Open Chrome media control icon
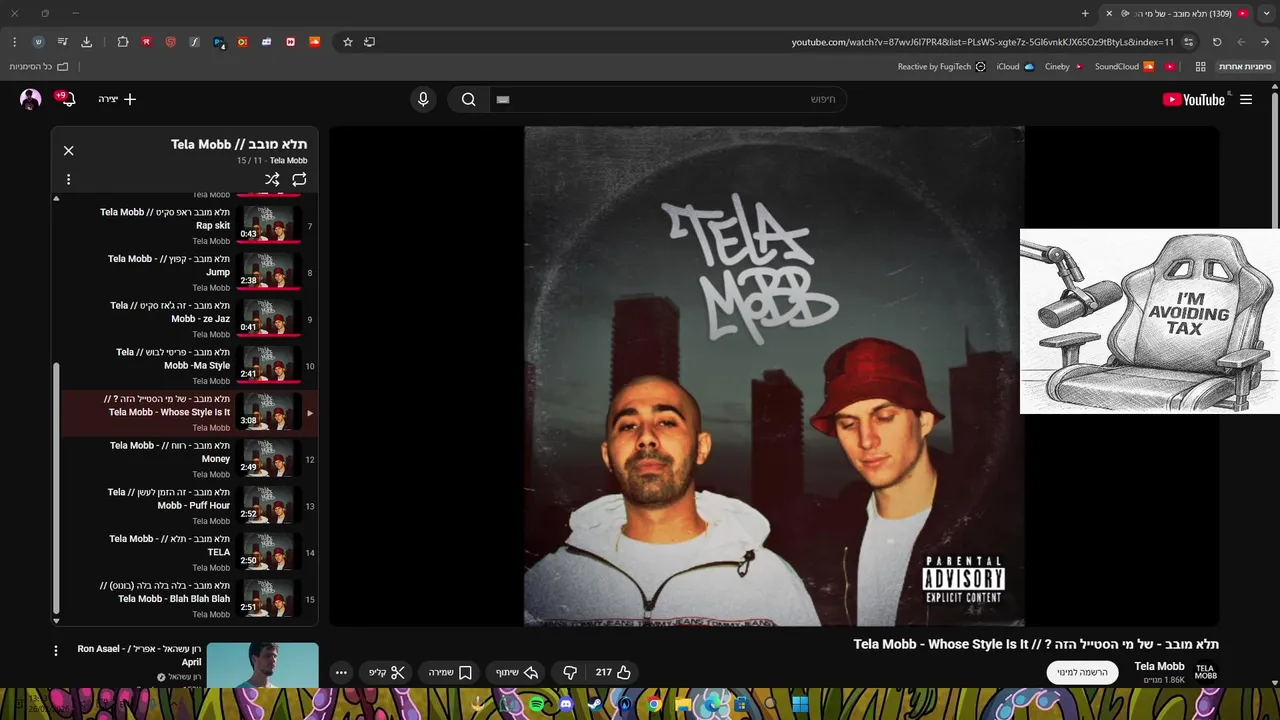 (x=62, y=42)
